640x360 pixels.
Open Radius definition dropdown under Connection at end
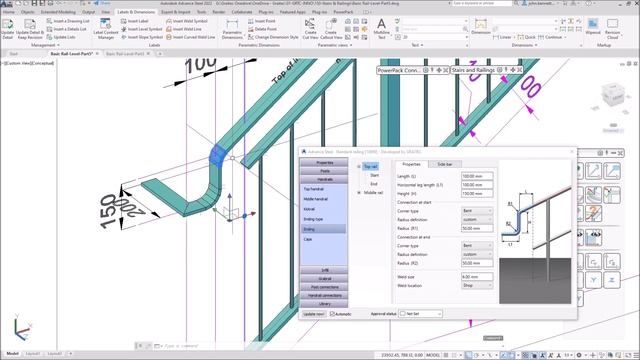click(477, 254)
